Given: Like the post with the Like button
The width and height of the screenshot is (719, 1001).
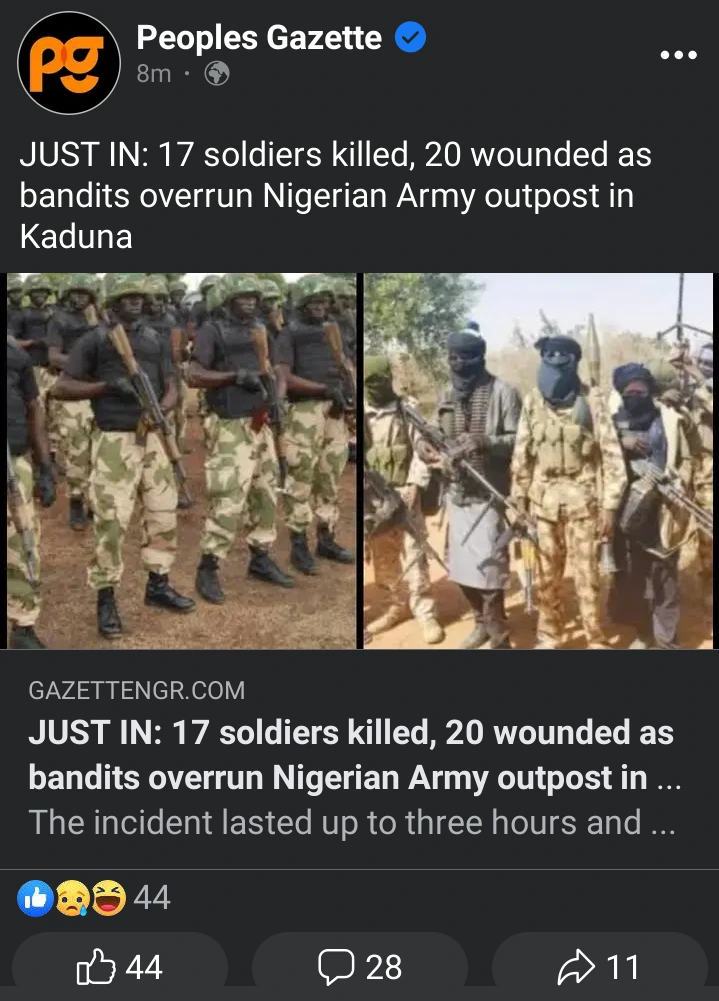Looking at the screenshot, I should [120, 967].
